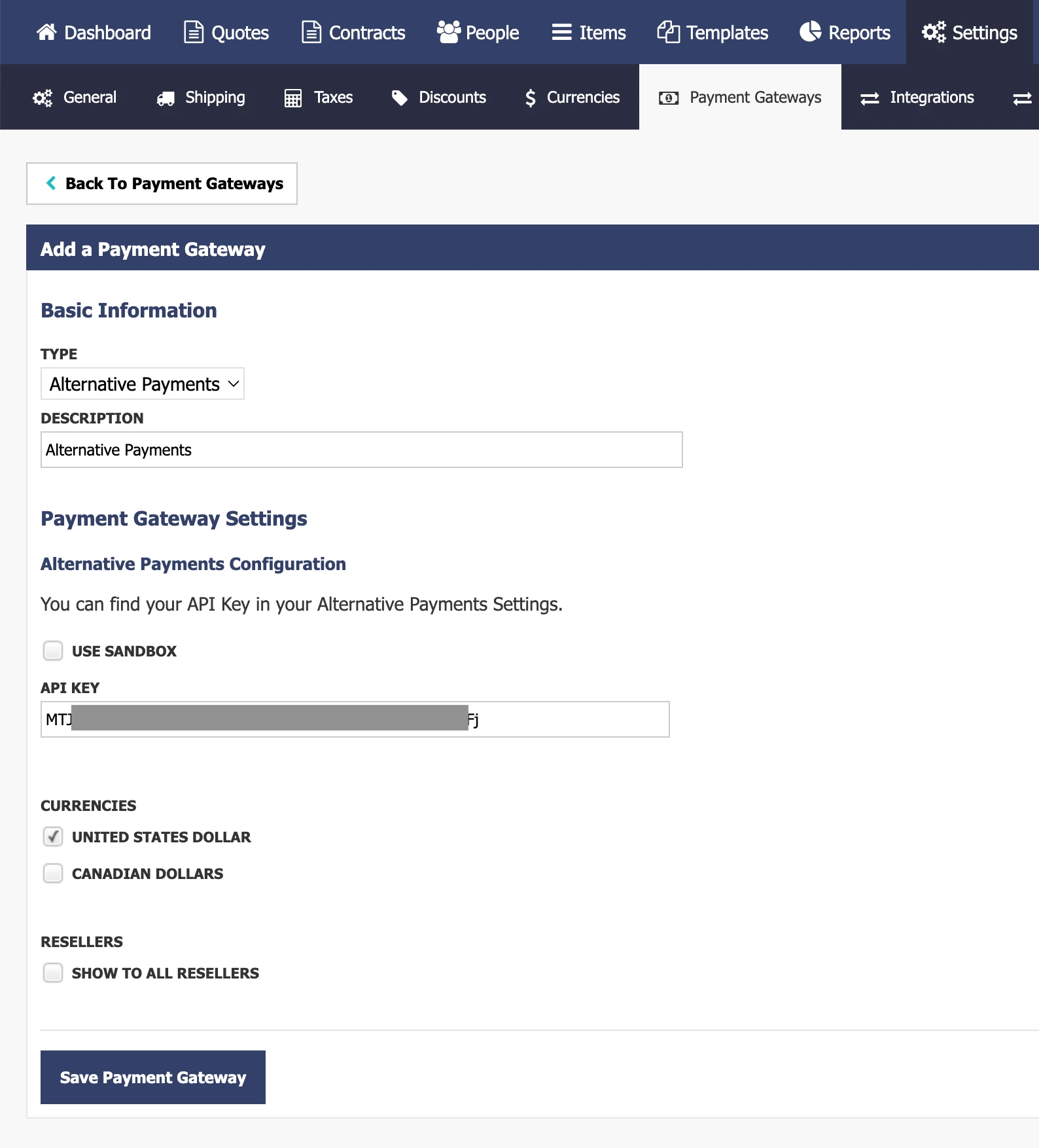Click the Templates copy icon
The image size is (1039, 1148).
click(x=668, y=31)
